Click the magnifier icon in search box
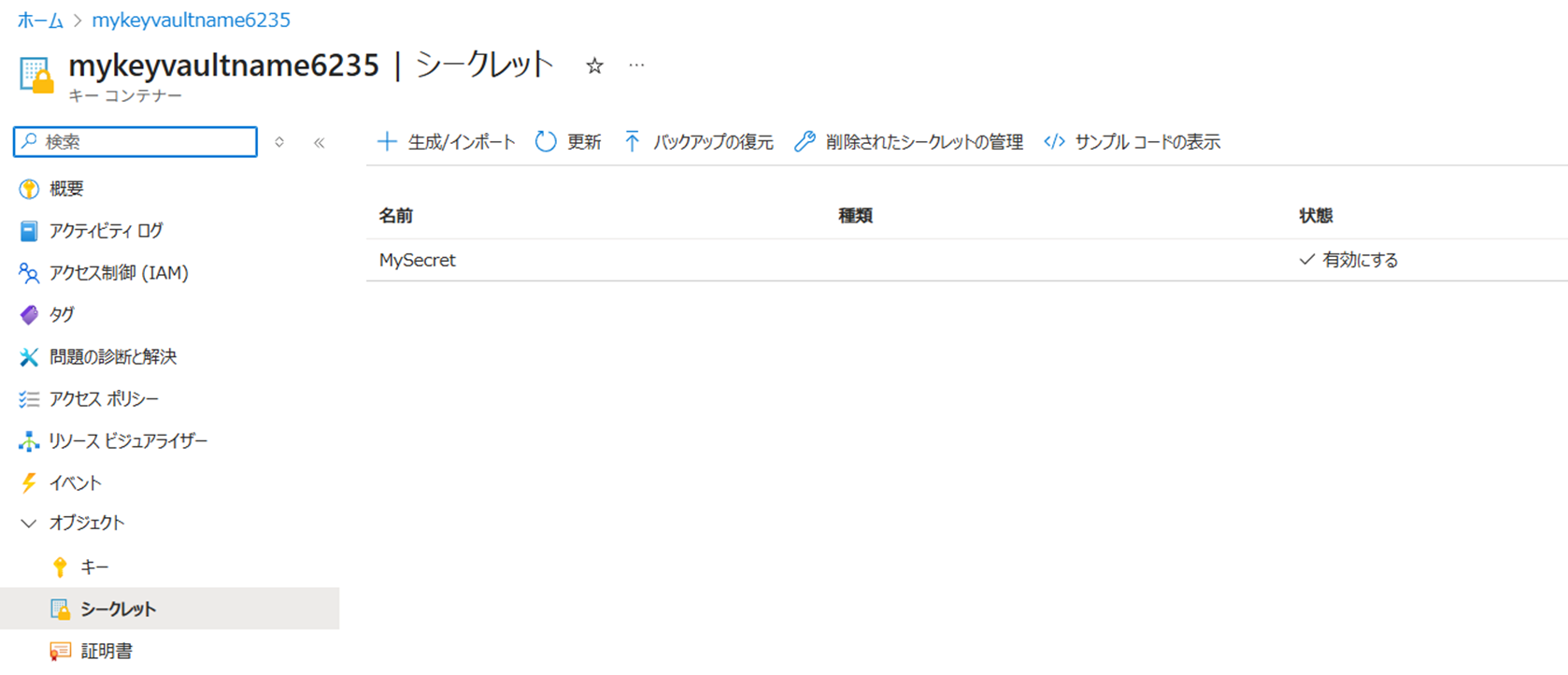The image size is (1568, 675). 30,141
